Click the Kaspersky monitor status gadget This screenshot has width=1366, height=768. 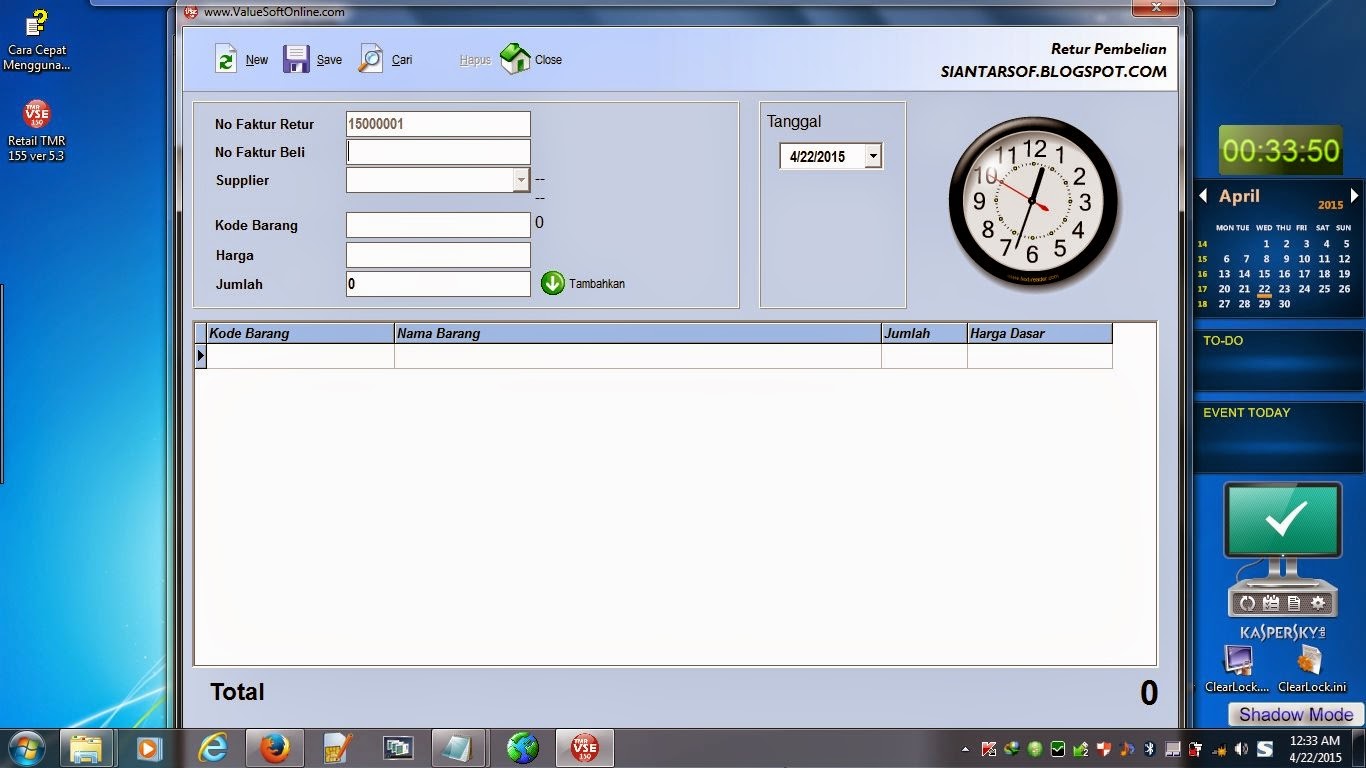[x=1284, y=520]
